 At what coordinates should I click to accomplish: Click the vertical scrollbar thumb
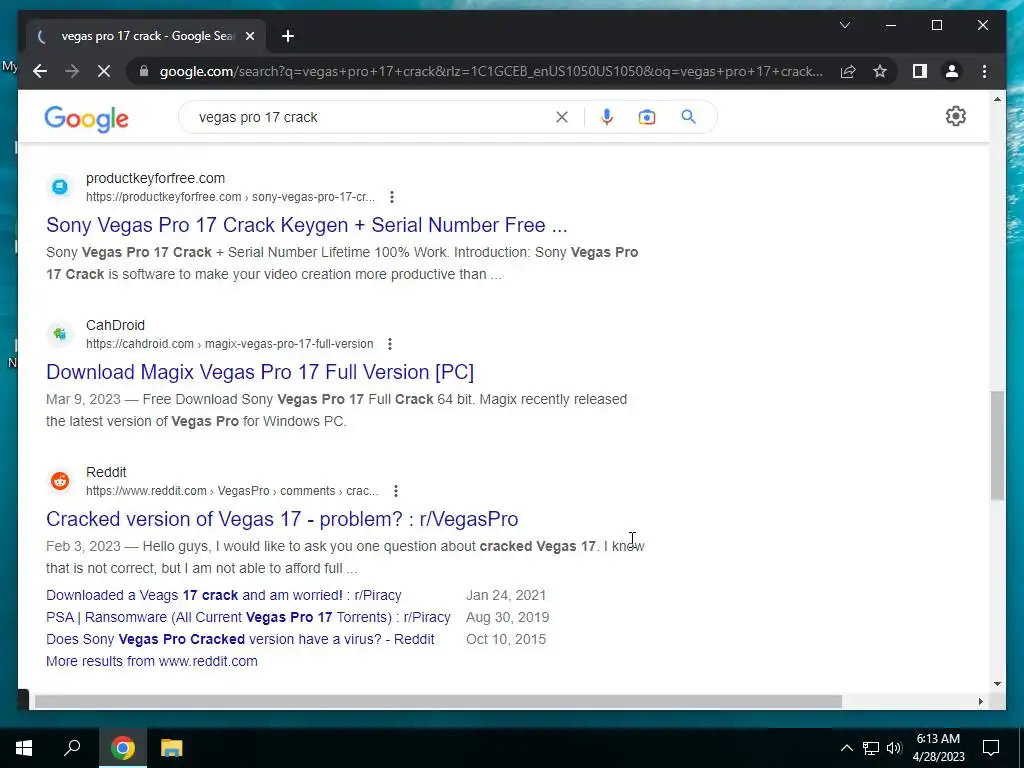tap(997, 445)
